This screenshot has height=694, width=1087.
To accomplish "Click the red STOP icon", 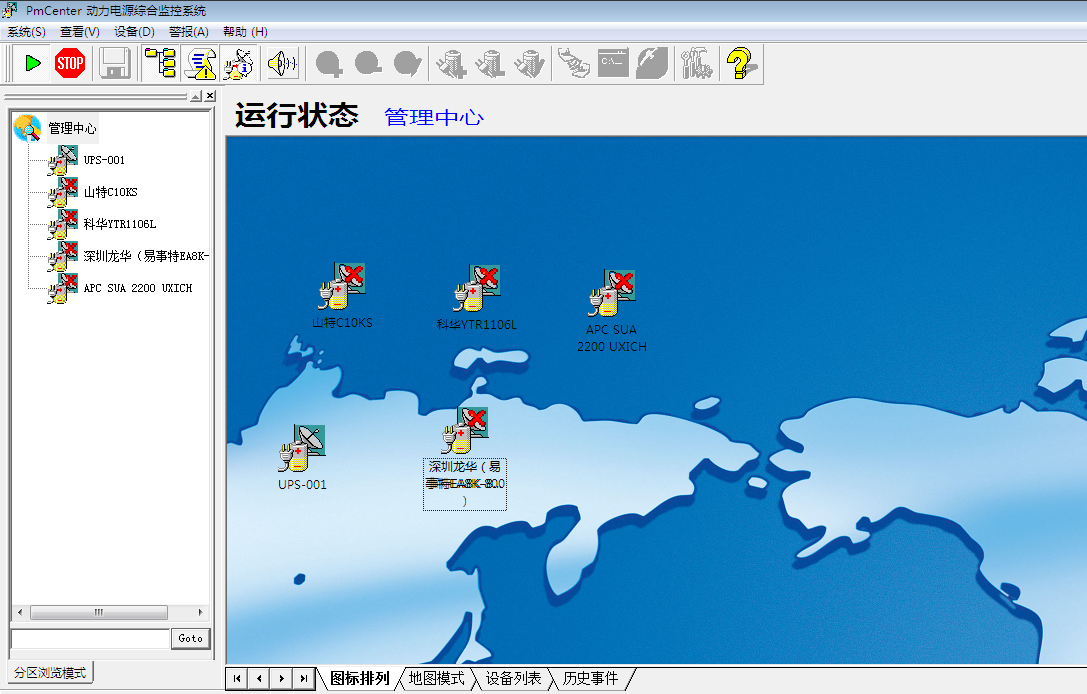I will pyautogui.click(x=70, y=64).
